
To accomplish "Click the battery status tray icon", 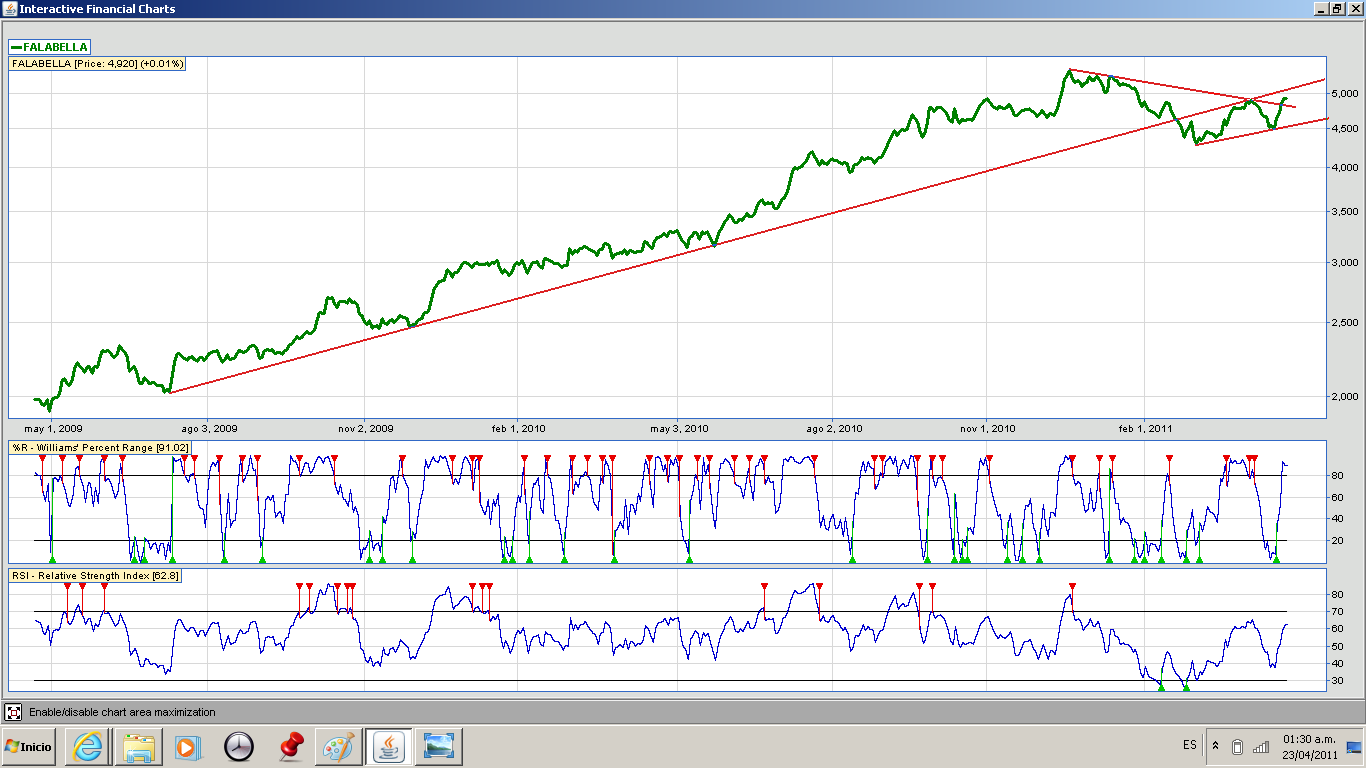I will [x=1237, y=746].
